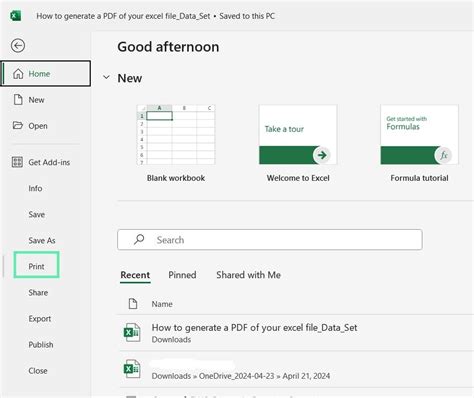Open file in Downloads » OneDrive_2024-04-23 folder

pyautogui.click(x=241, y=376)
